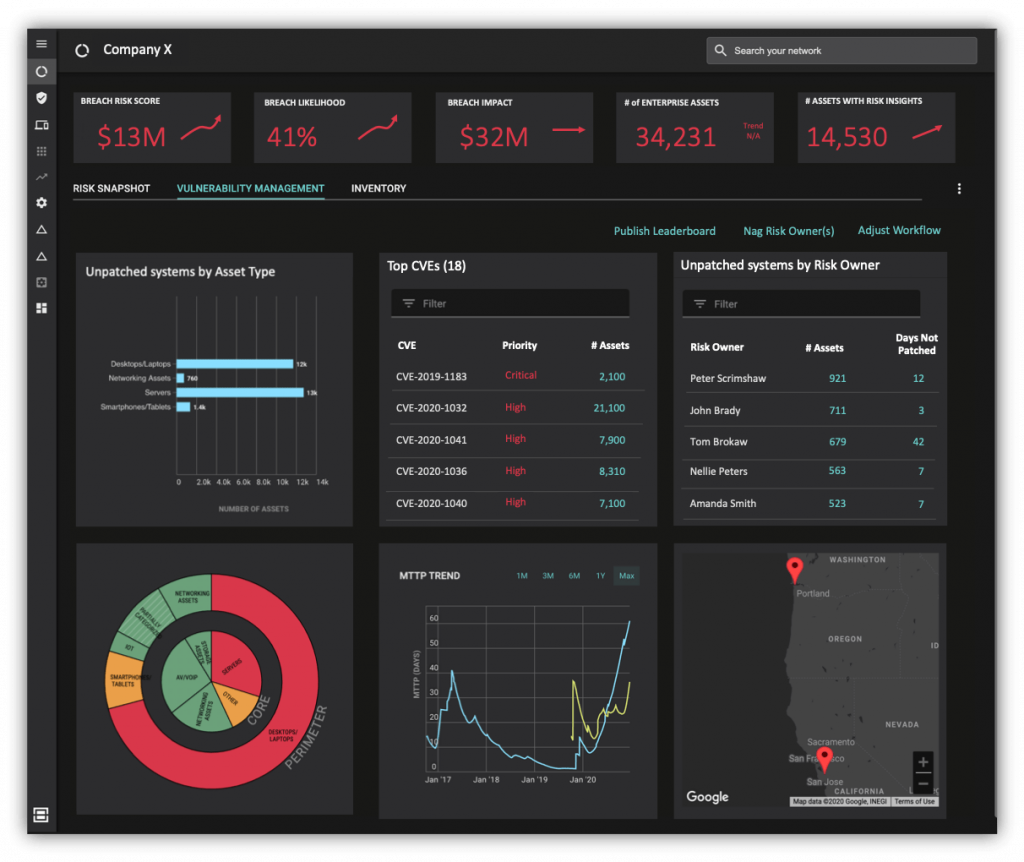
Task: Set MTTP trend range to 6M
Action: pos(574,576)
